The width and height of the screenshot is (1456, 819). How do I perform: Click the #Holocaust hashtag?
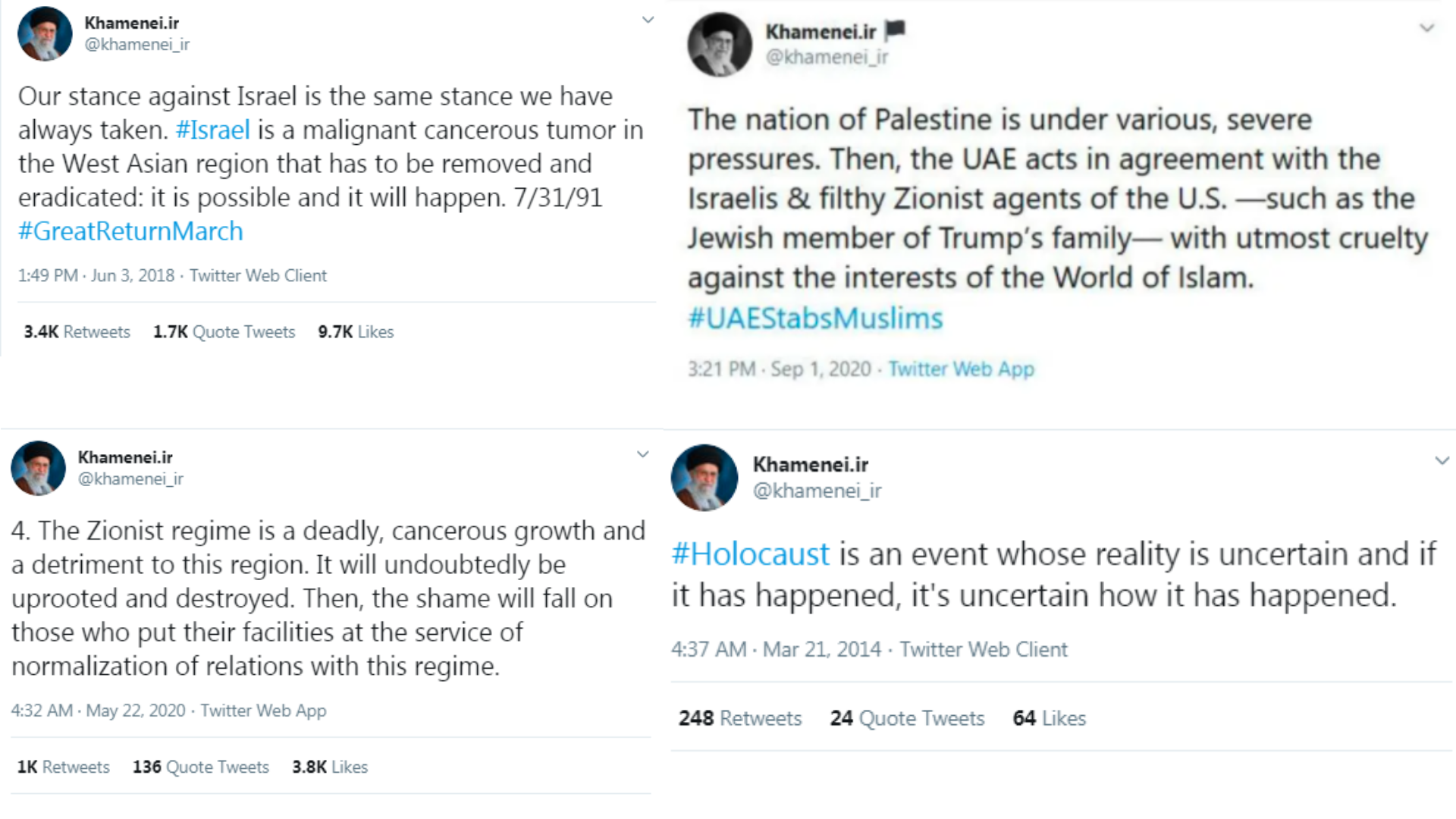click(x=750, y=554)
